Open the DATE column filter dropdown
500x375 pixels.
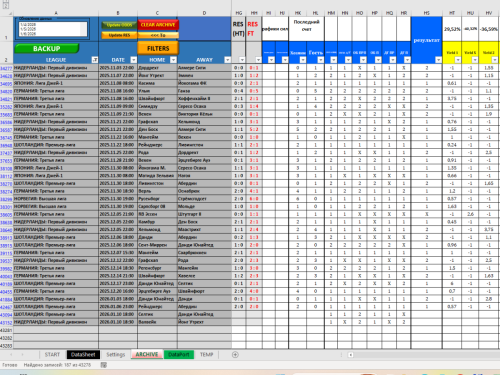pos(134,60)
